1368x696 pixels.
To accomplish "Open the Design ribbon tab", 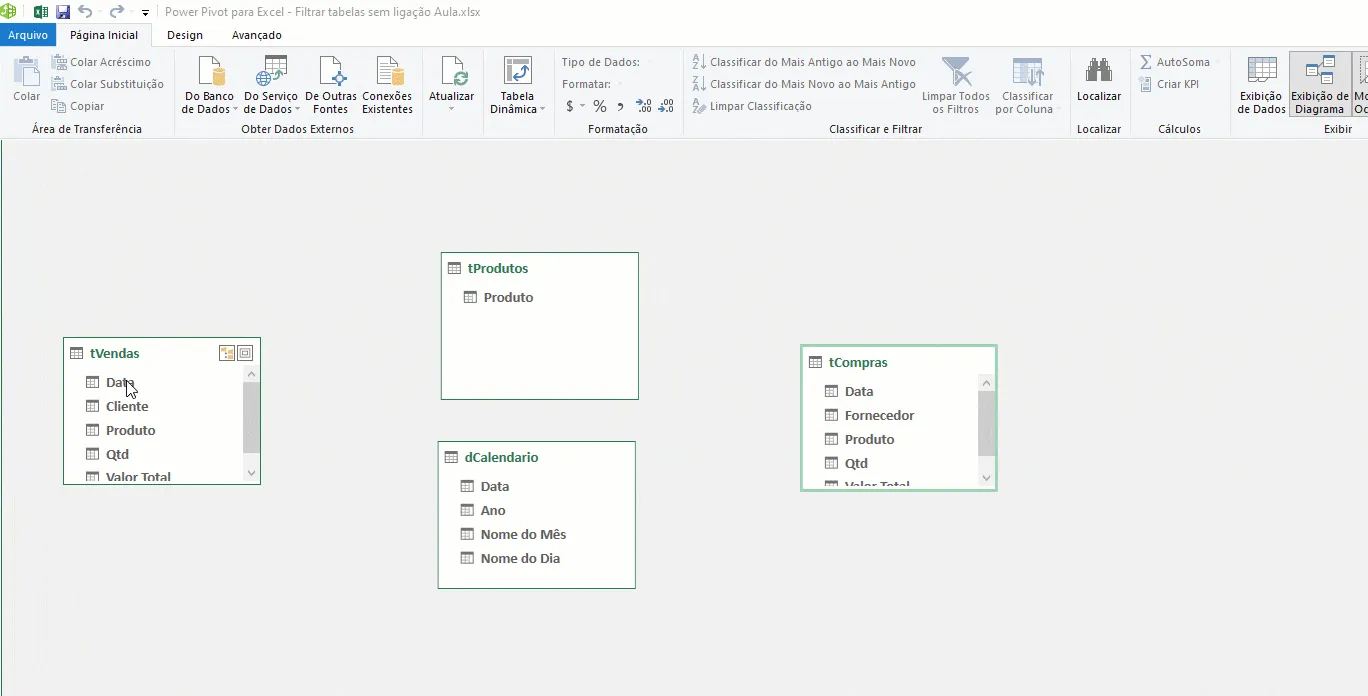I will pyautogui.click(x=185, y=35).
